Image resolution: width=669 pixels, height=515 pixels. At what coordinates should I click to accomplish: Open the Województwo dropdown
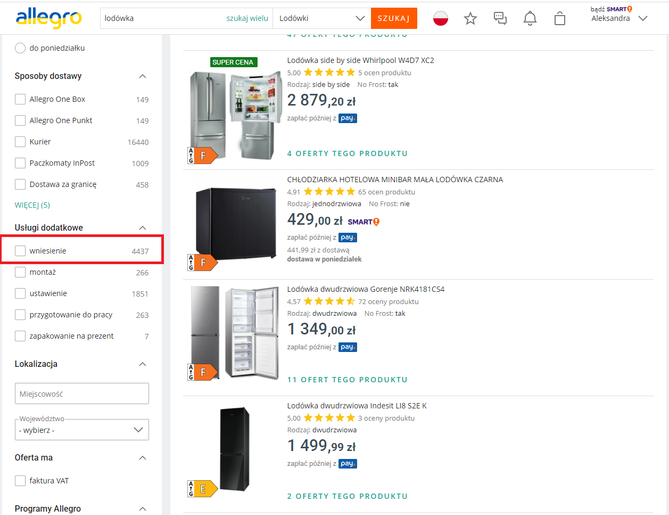82,429
